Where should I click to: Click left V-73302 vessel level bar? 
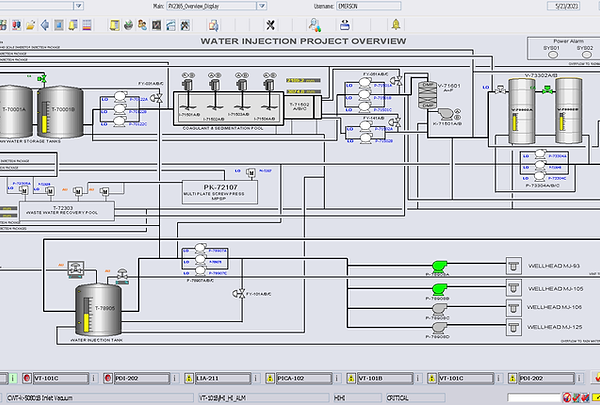(x=515, y=123)
